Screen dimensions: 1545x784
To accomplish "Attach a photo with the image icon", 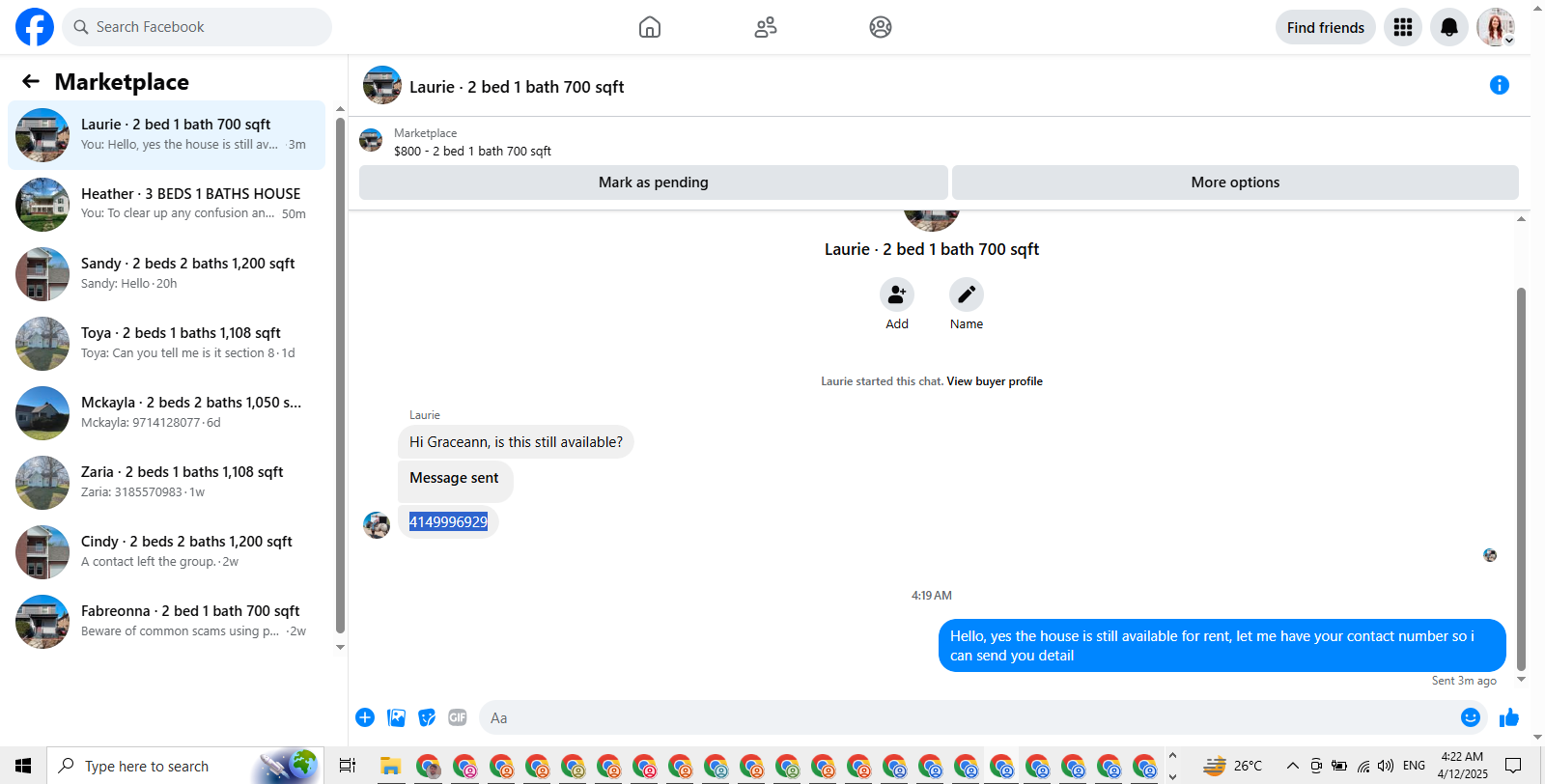I will tap(396, 717).
